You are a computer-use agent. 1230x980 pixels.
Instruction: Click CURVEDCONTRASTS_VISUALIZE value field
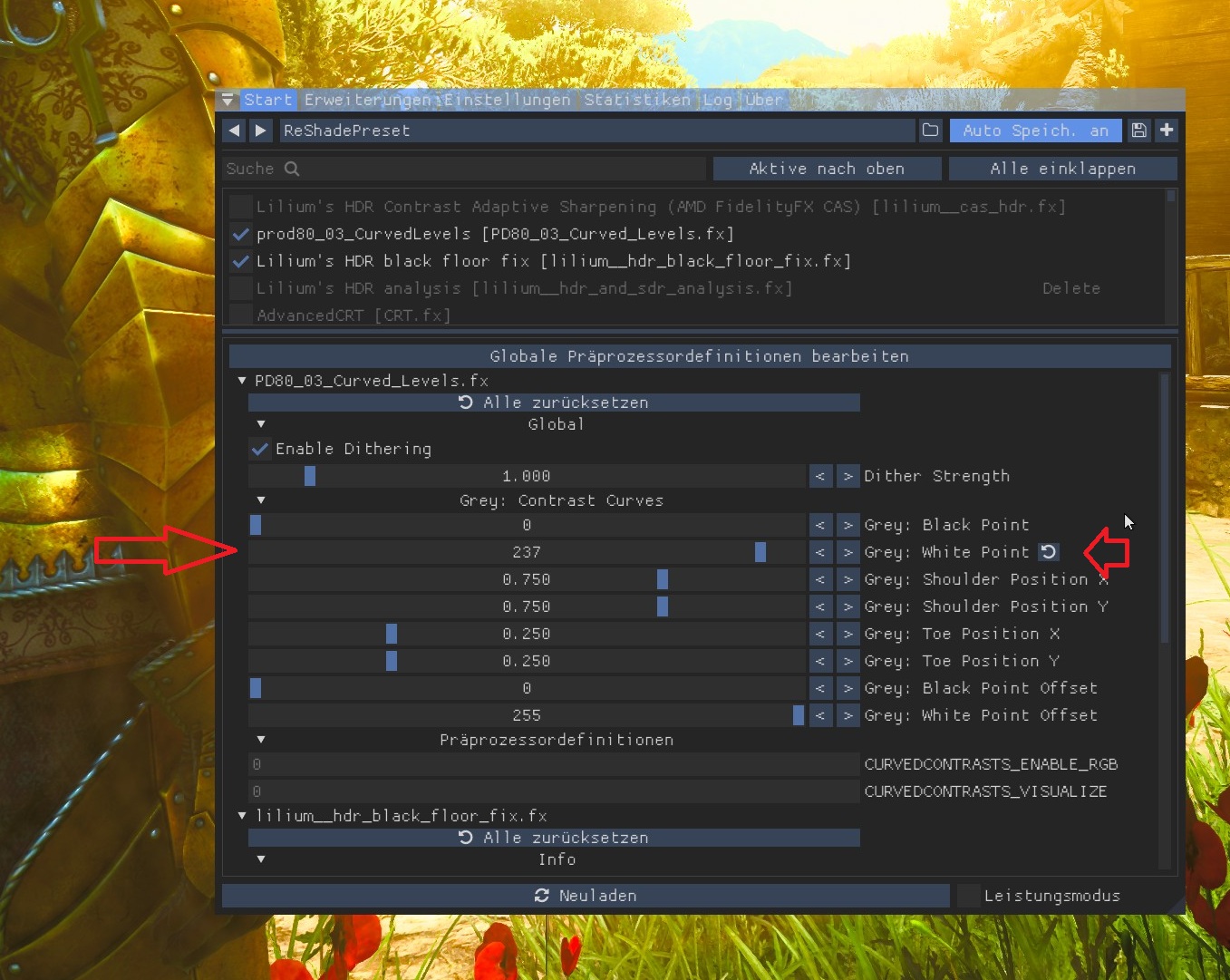(554, 791)
